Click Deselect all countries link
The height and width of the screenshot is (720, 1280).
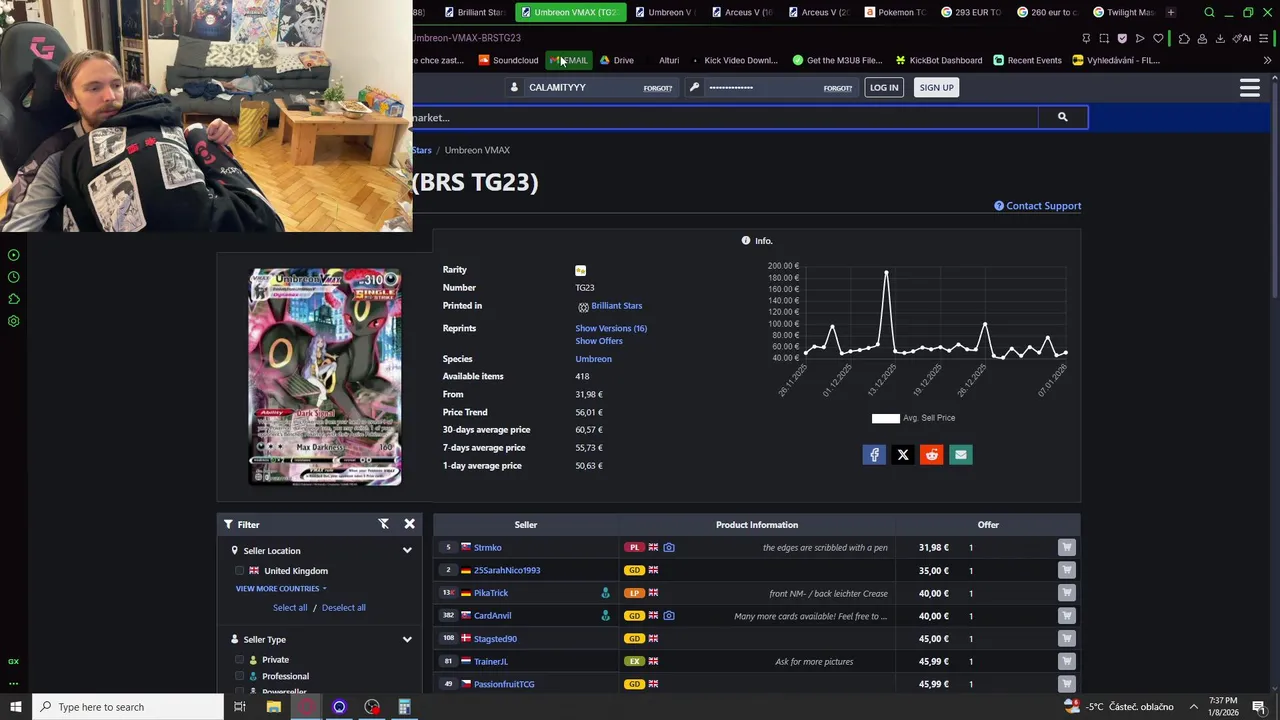point(343,608)
